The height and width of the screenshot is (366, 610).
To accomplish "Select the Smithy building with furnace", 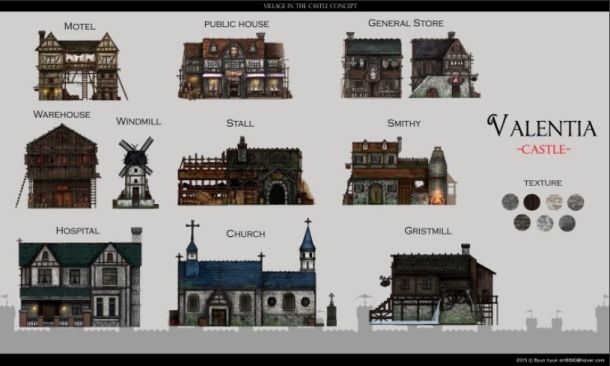I will point(400,171).
